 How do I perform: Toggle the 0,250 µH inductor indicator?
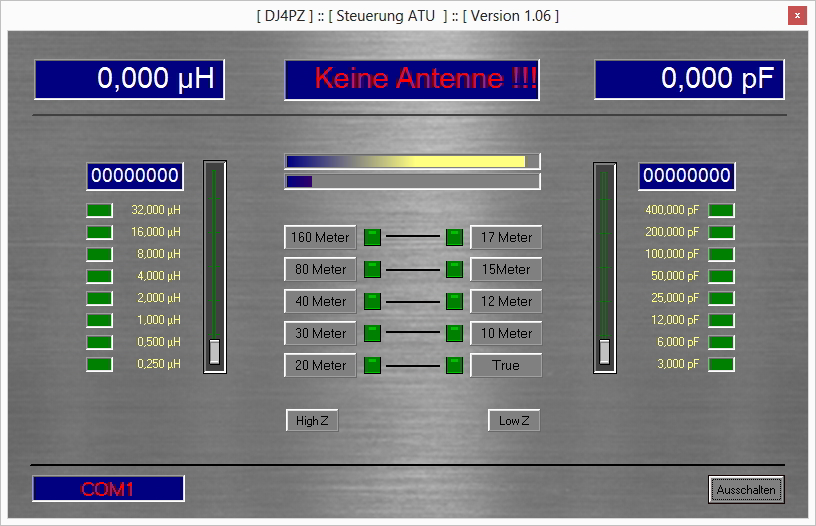[100, 364]
